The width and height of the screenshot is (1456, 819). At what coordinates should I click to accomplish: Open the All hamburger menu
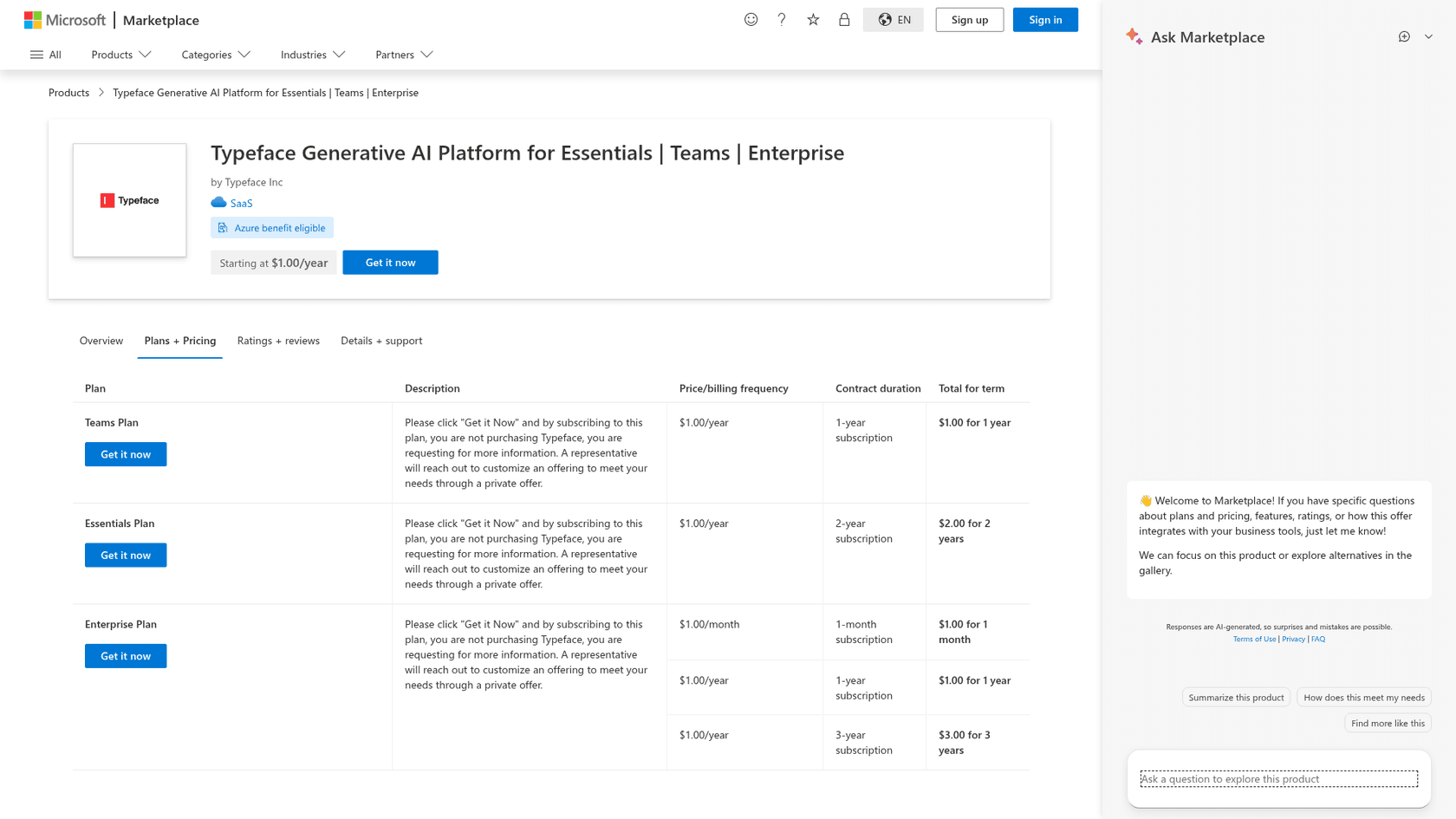[46, 55]
